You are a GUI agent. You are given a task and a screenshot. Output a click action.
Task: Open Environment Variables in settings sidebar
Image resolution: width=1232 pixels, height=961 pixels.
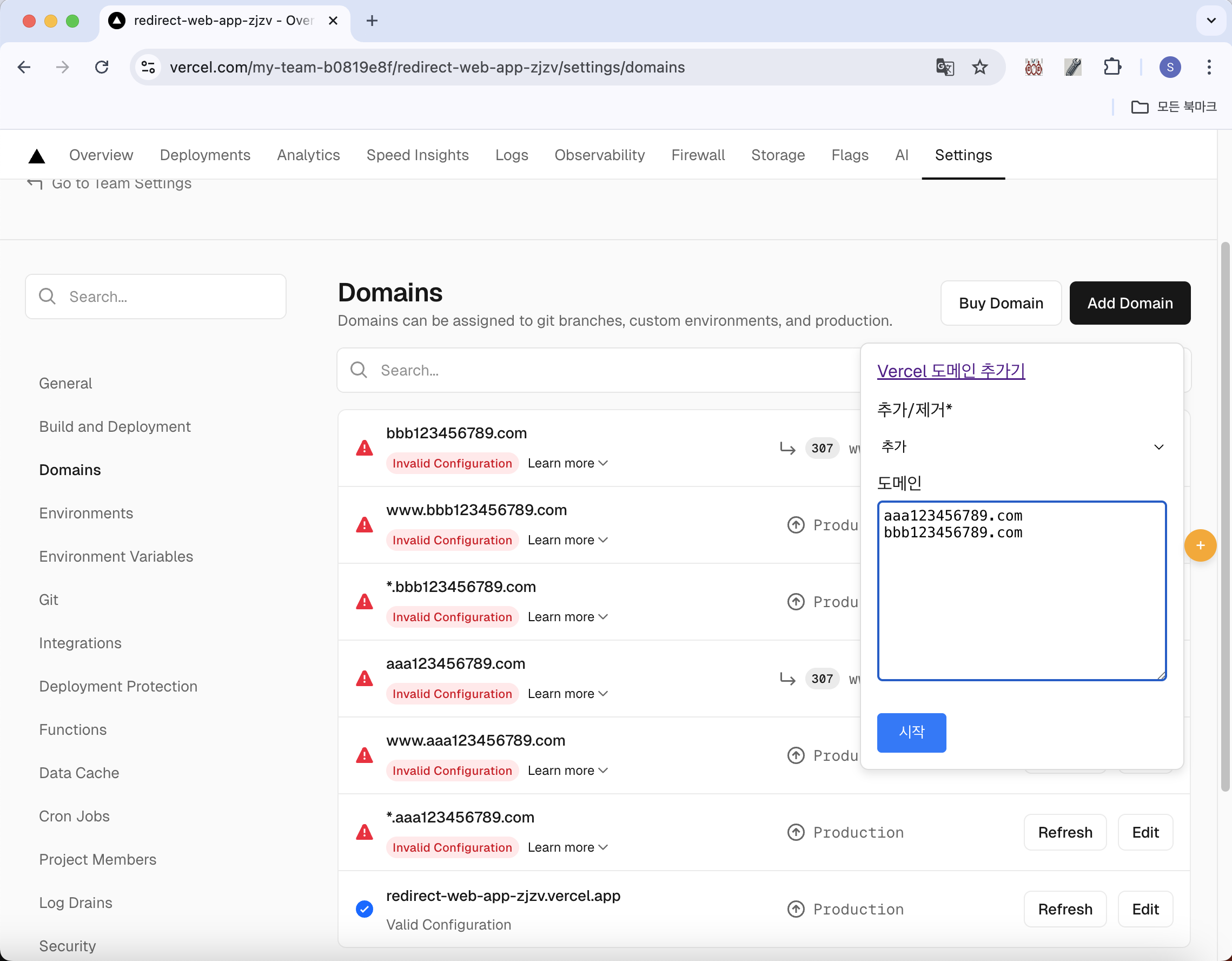coord(116,556)
